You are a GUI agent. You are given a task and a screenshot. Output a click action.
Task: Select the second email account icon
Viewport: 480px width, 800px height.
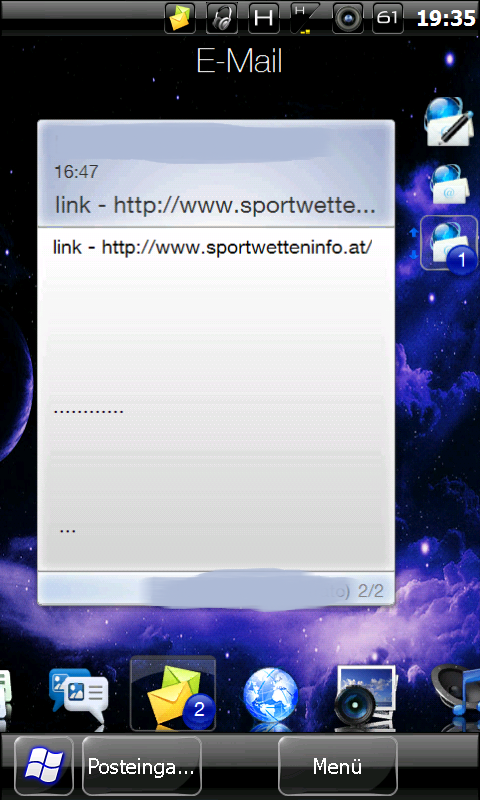point(450,185)
